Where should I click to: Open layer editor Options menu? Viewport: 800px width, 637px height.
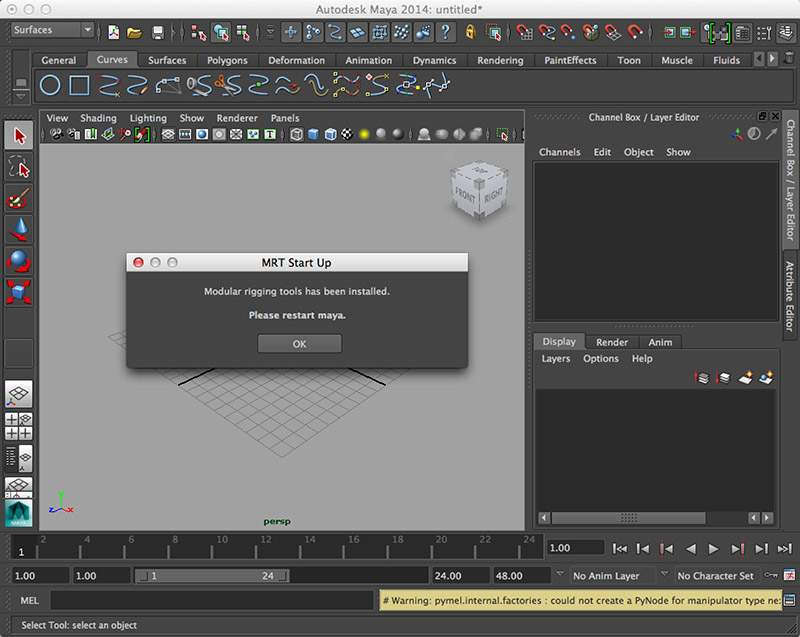(601, 359)
